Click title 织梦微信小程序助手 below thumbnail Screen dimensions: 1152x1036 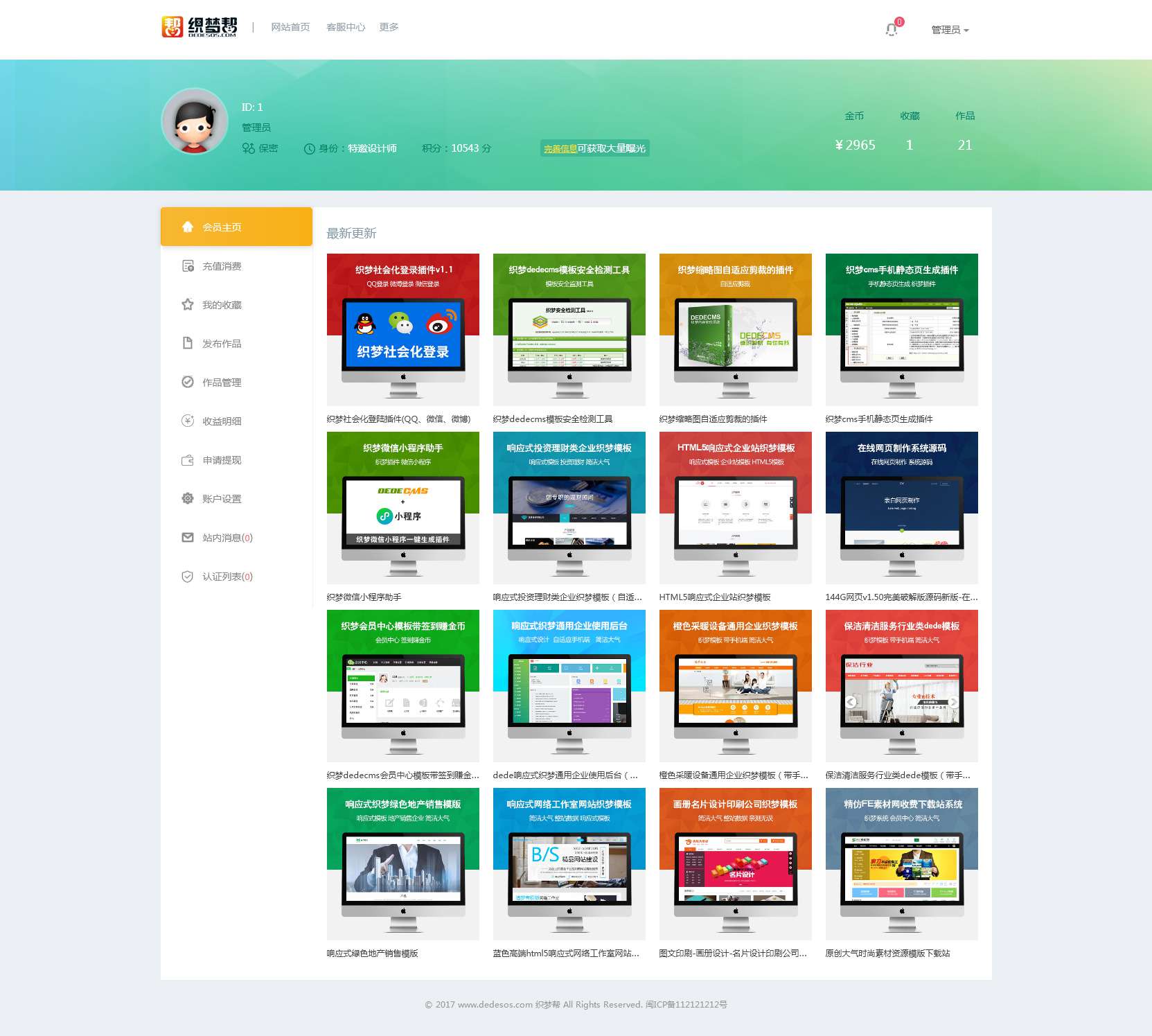point(364,597)
